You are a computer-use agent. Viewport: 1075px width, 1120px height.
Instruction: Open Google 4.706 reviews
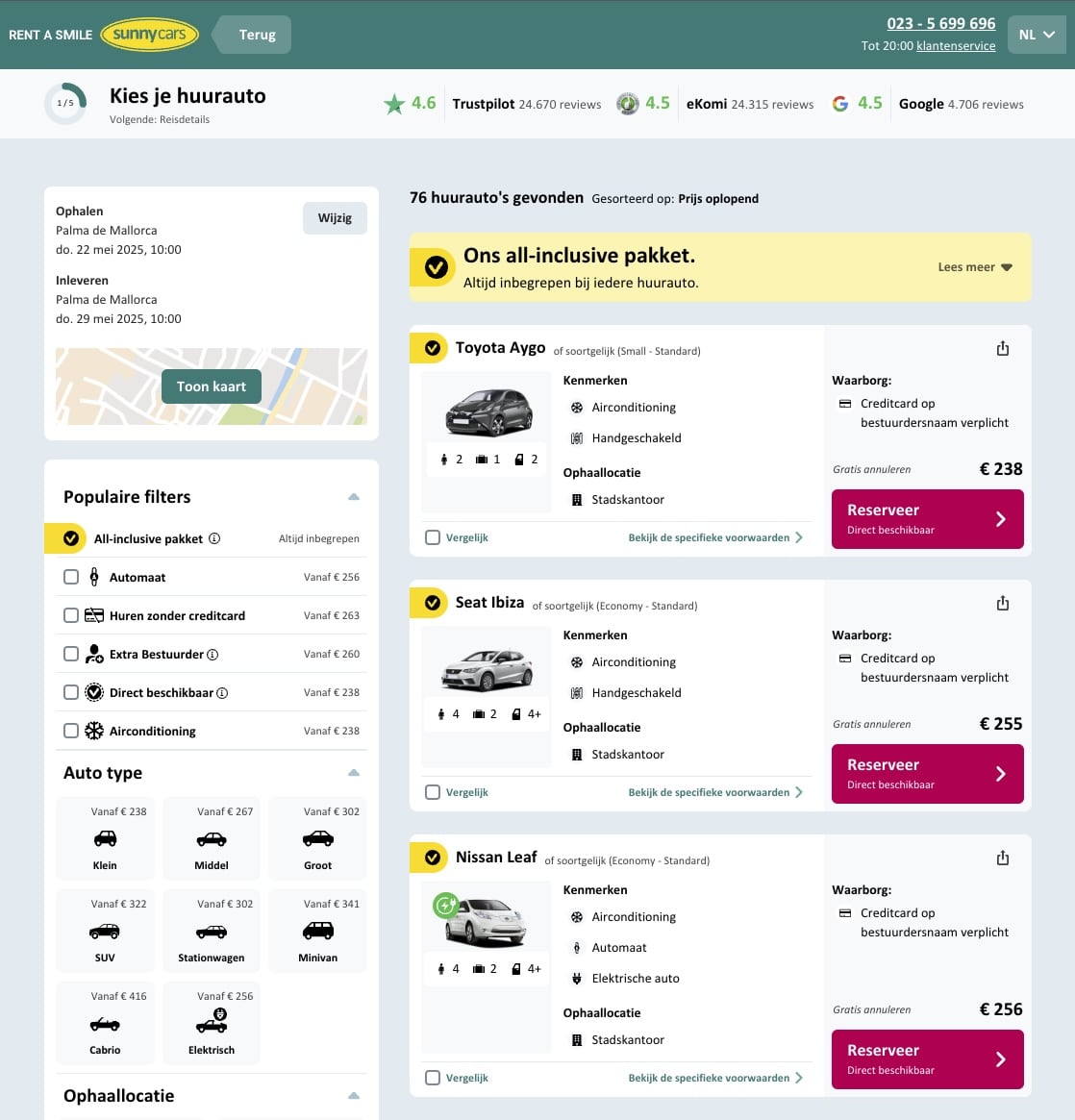pyautogui.click(x=961, y=104)
